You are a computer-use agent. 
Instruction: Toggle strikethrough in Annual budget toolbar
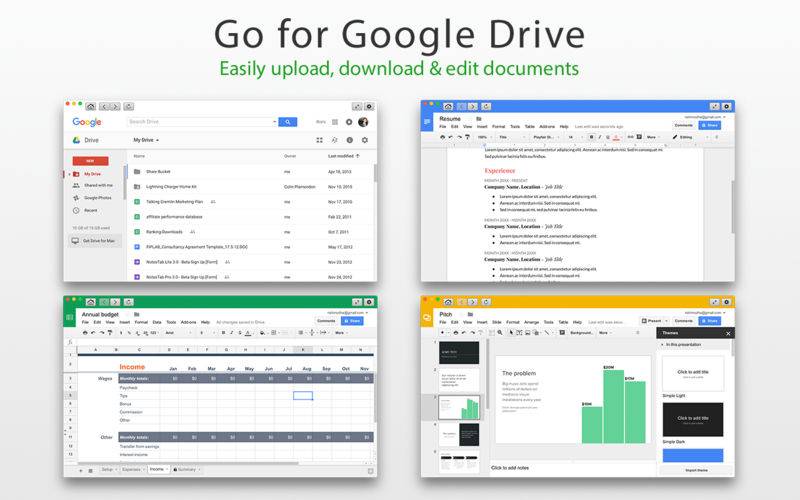pyautogui.click(x=240, y=333)
